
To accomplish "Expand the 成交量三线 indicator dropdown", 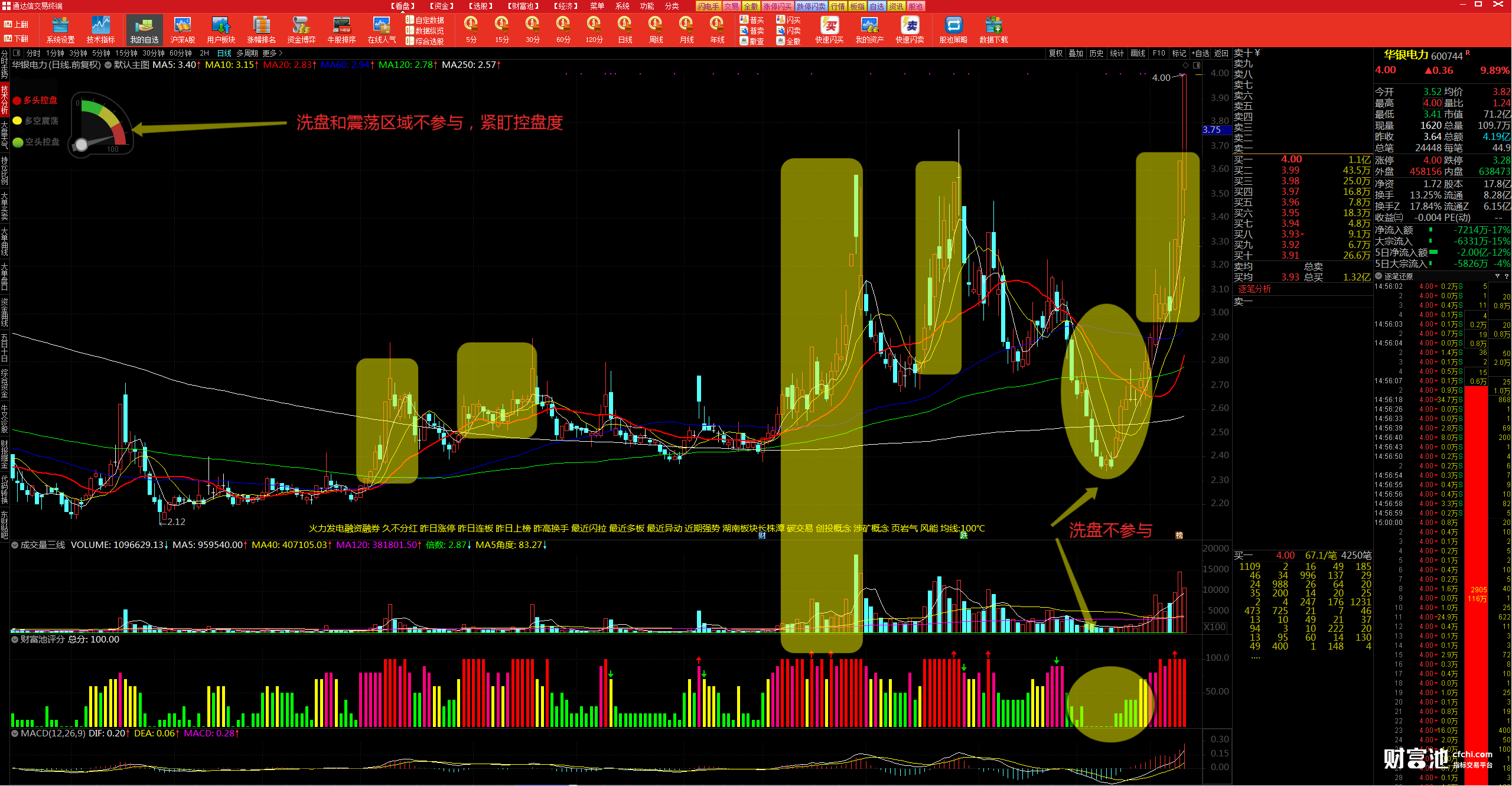I will click(15, 545).
